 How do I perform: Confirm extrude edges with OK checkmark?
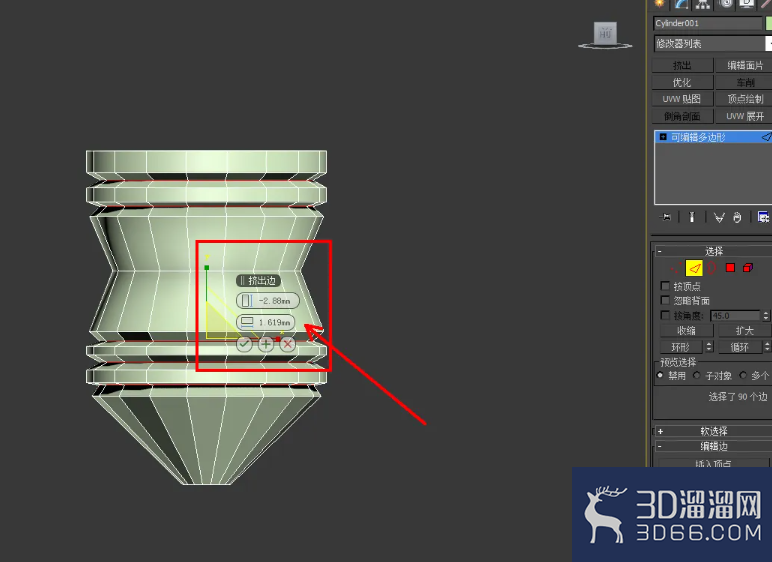[x=244, y=344]
